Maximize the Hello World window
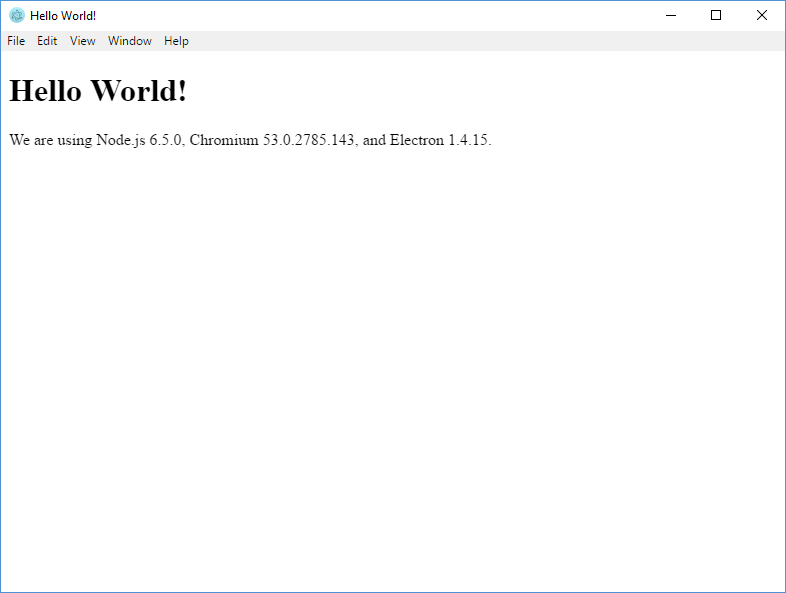 716,15
